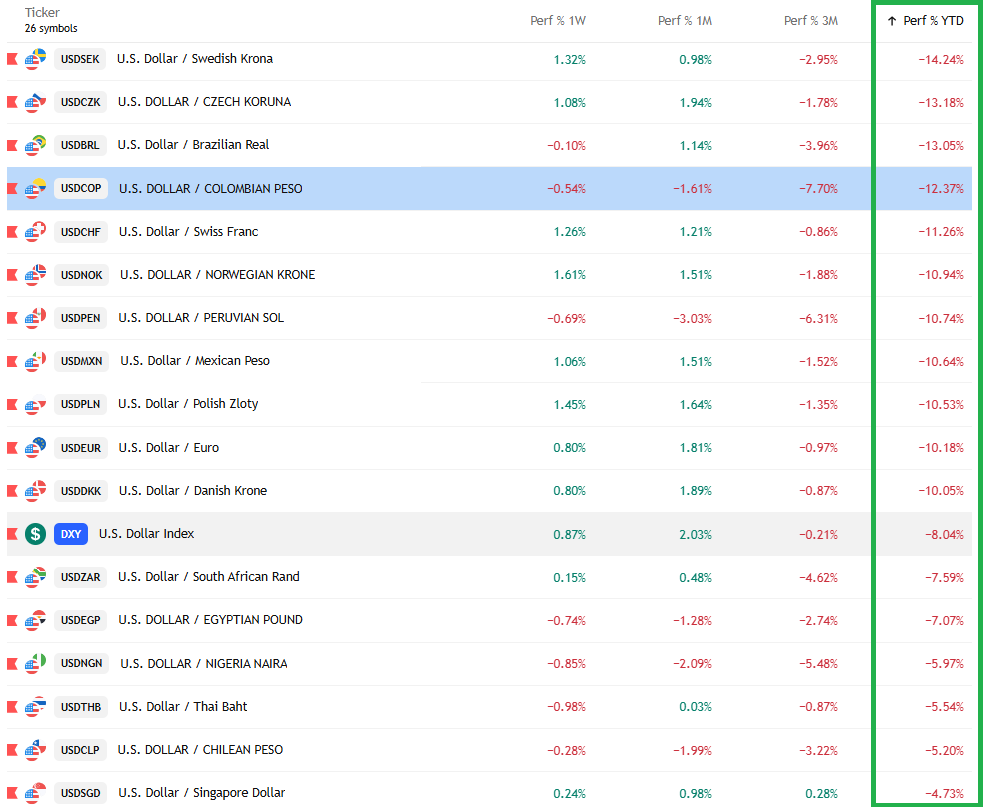Open the USDBRL ticker badge
983x807 pixels.
click(x=80, y=145)
